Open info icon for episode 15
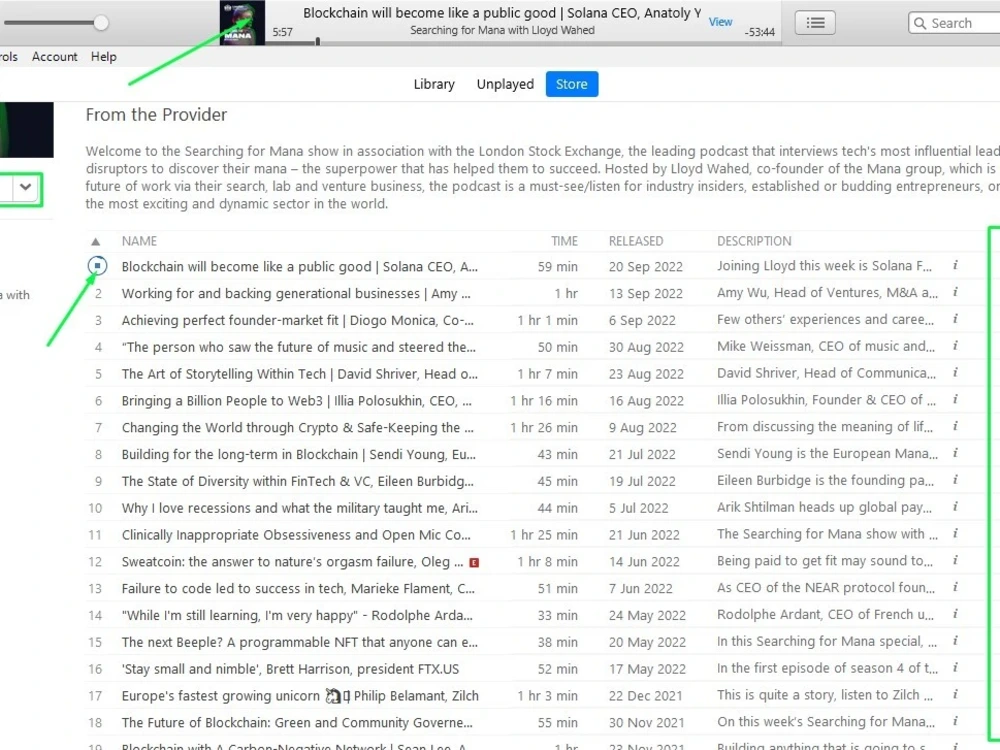Screen dimensions: 1000x750 click(955, 640)
